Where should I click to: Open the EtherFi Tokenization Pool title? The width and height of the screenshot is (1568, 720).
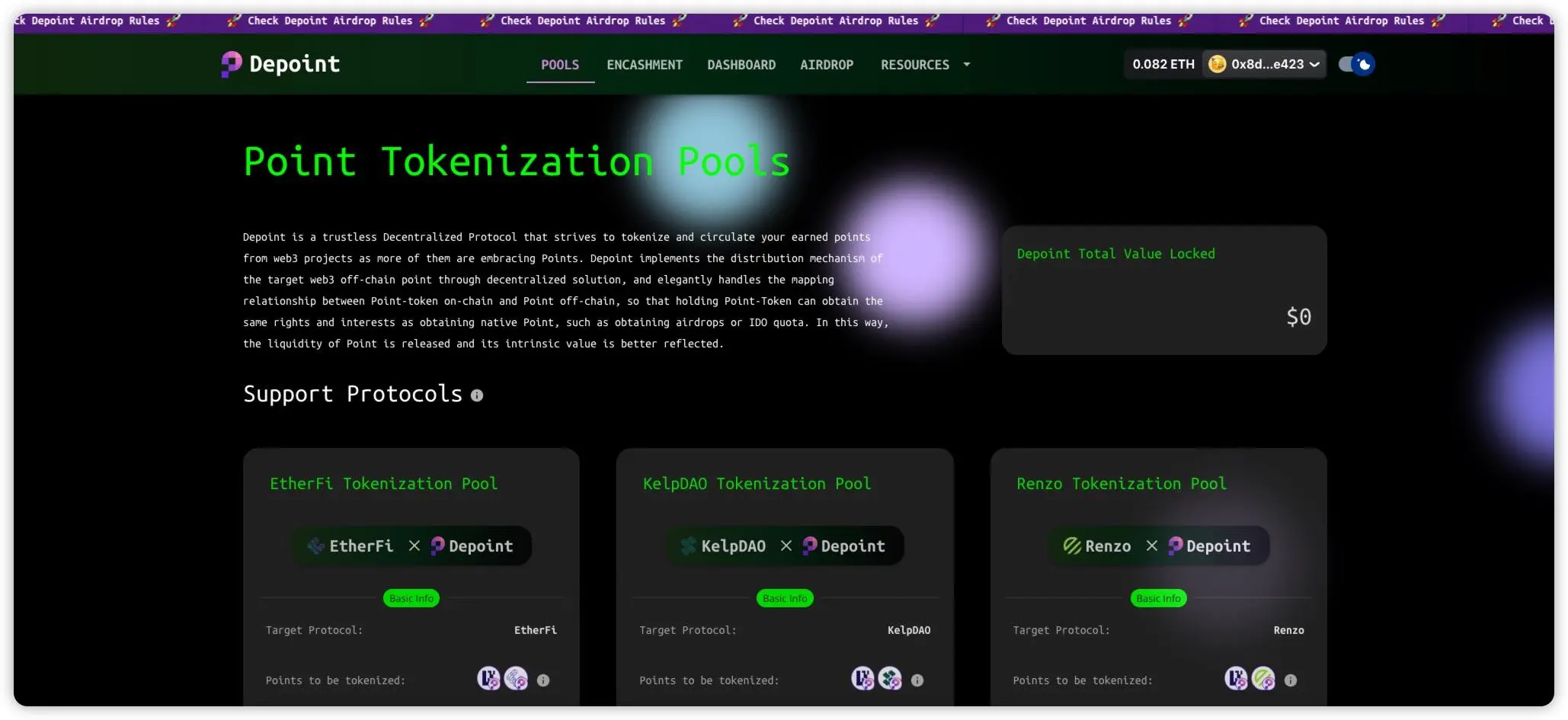[384, 484]
